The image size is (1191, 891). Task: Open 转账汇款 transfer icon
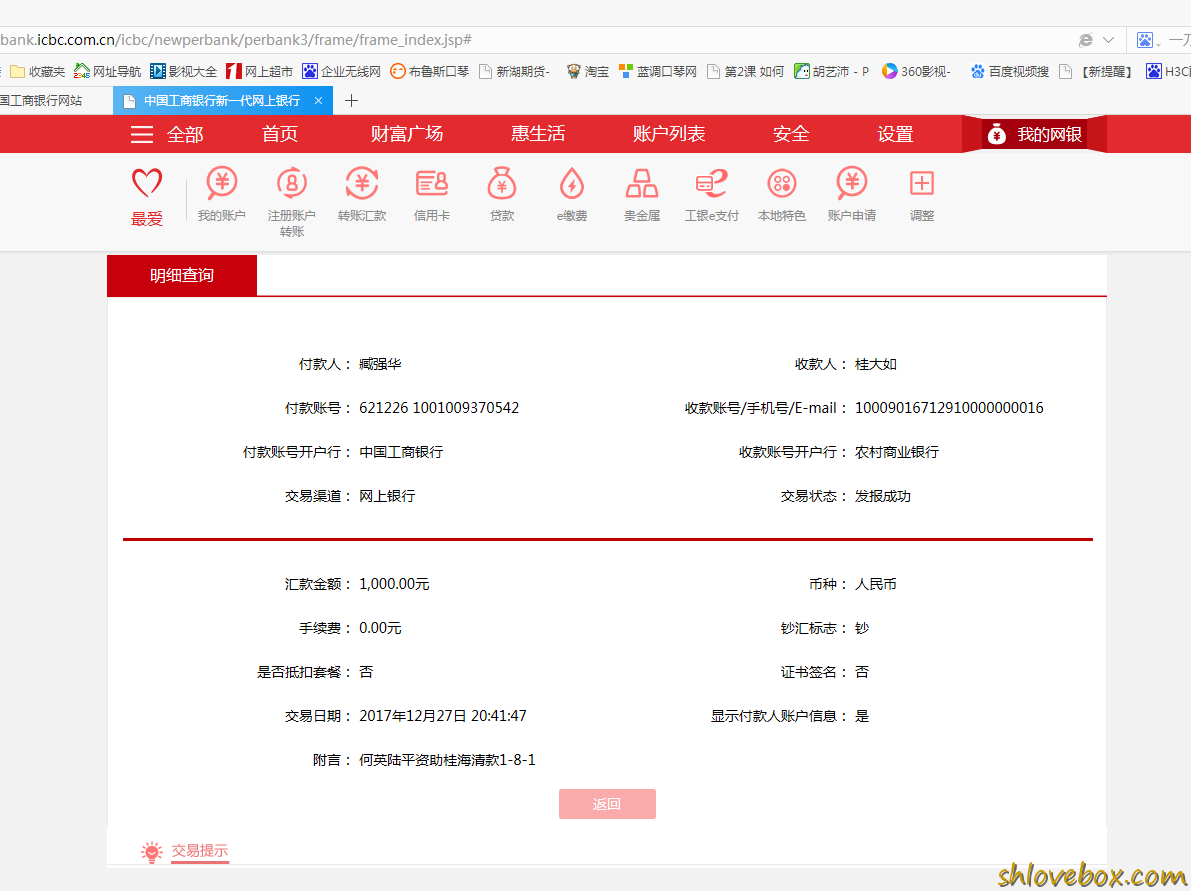coord(362,183)
